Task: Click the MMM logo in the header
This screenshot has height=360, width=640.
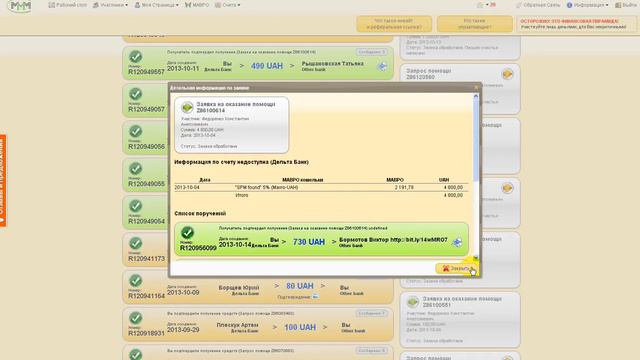Action: [x=19, y=6]
